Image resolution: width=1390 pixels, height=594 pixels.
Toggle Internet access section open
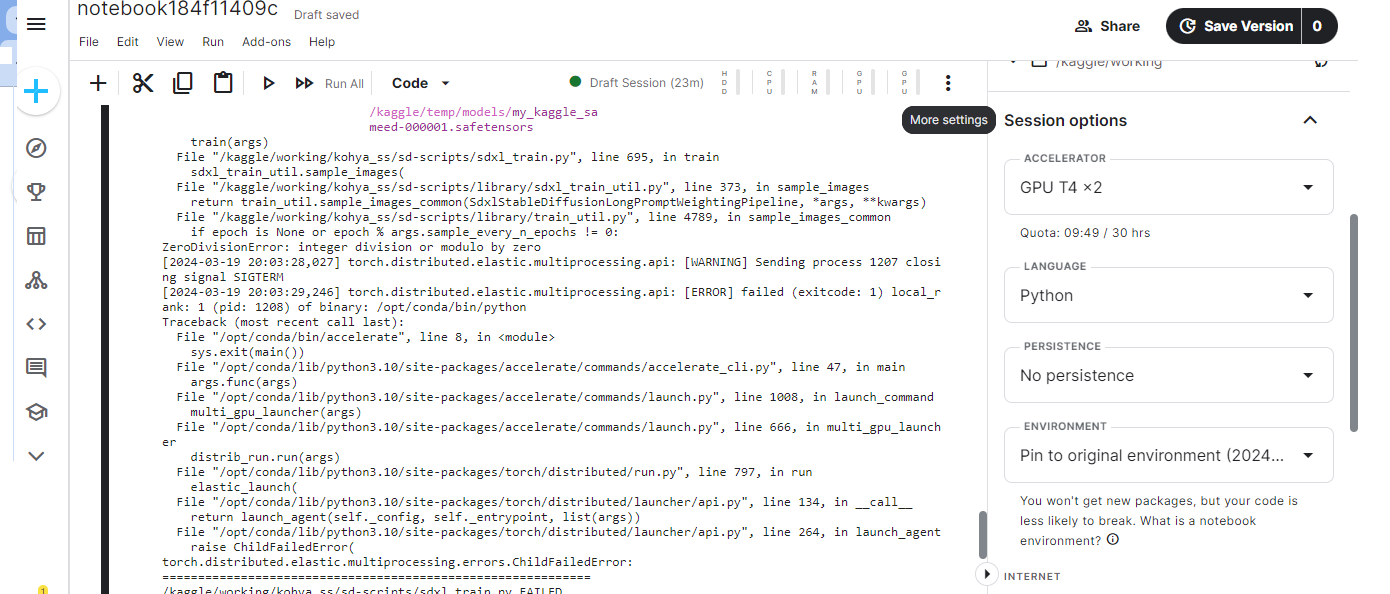(987, 573)
